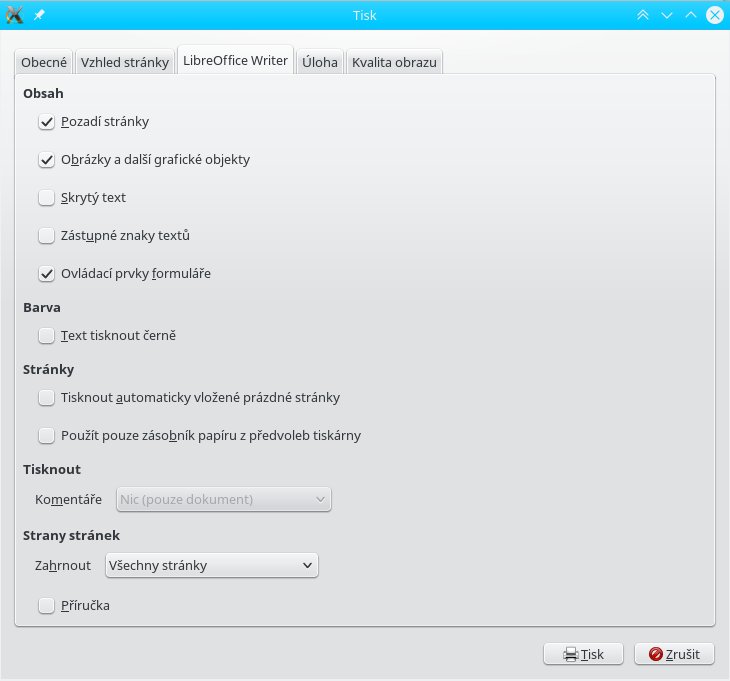Switch to the Obecné tab
Image resolution: width=730 pixels, height=681 pixels.
(x=44, y=62)
